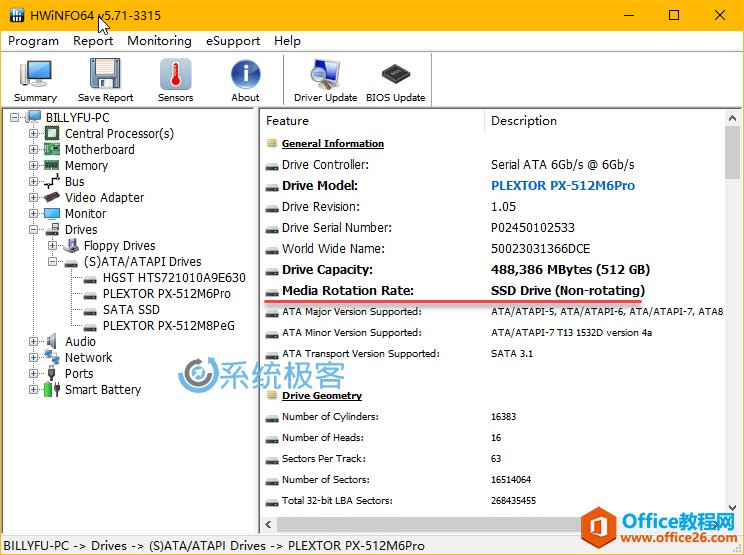Click the vertical scrollbar up arrow
Screen dimensions: 744x555
click(x=732, y=118)
